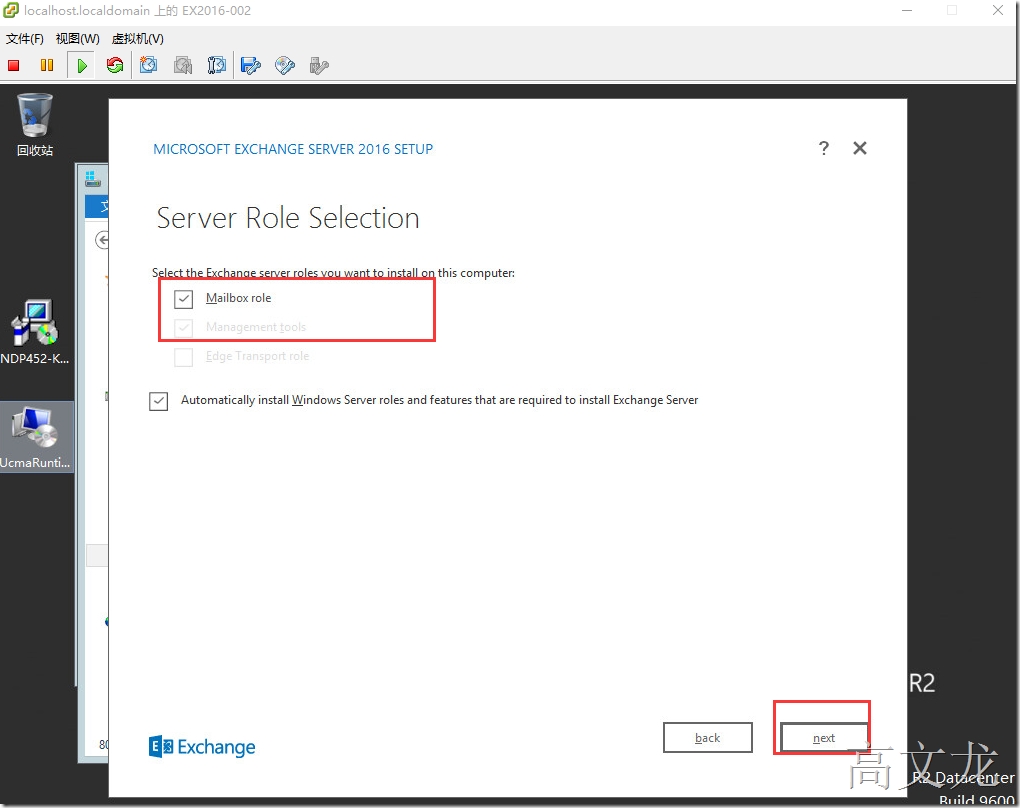1020x808 pixels.
Task: Open the 文件(F) menu
Action: (25, 39)
